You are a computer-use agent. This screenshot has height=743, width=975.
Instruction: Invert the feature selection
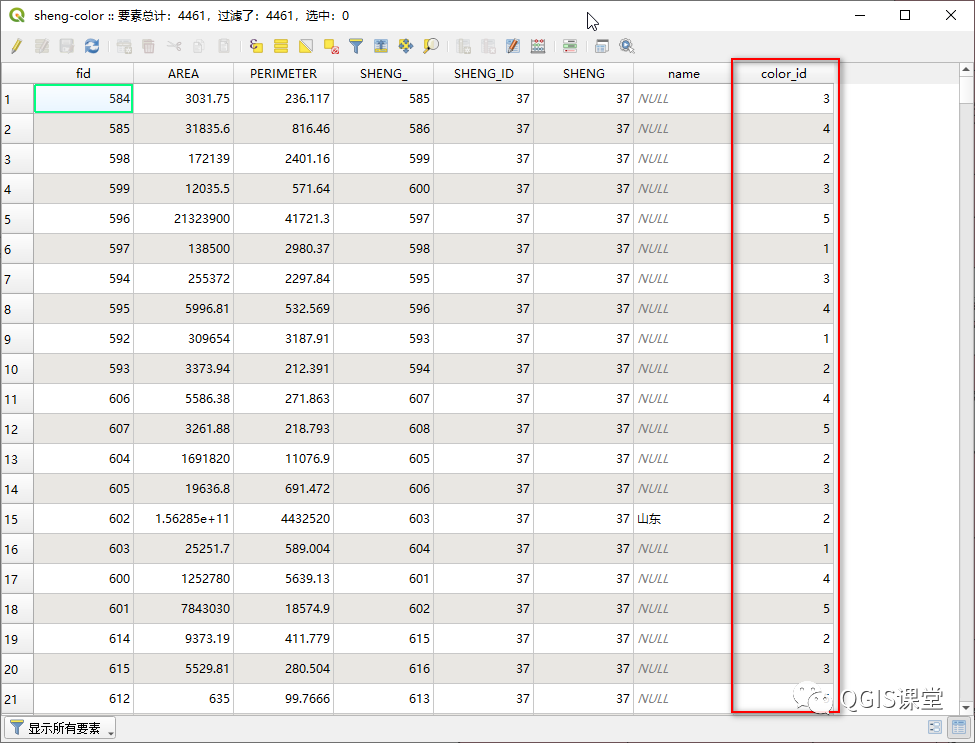(306, 46)
